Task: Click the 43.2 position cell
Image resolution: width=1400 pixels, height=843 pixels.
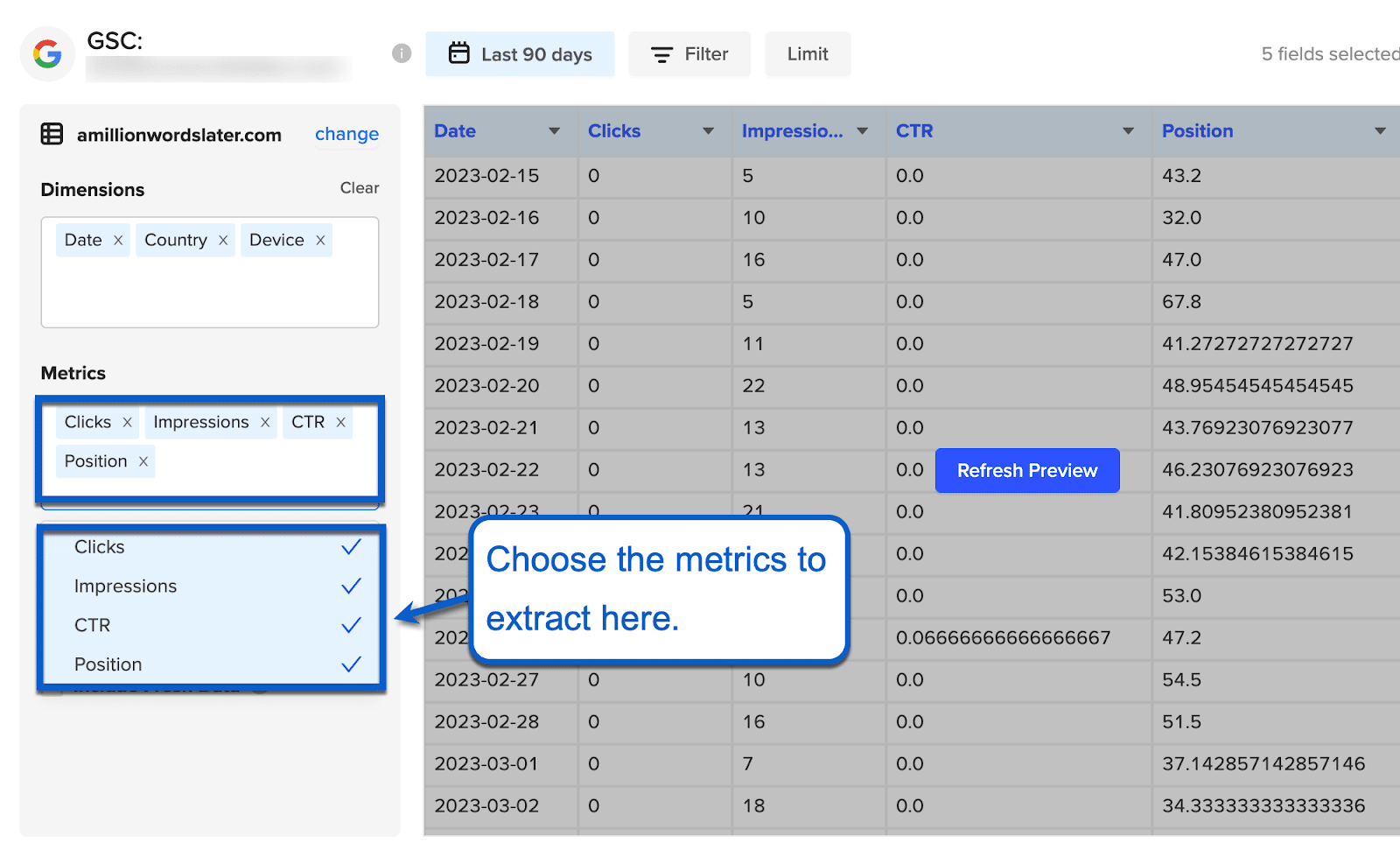Action: [1275, 176]
